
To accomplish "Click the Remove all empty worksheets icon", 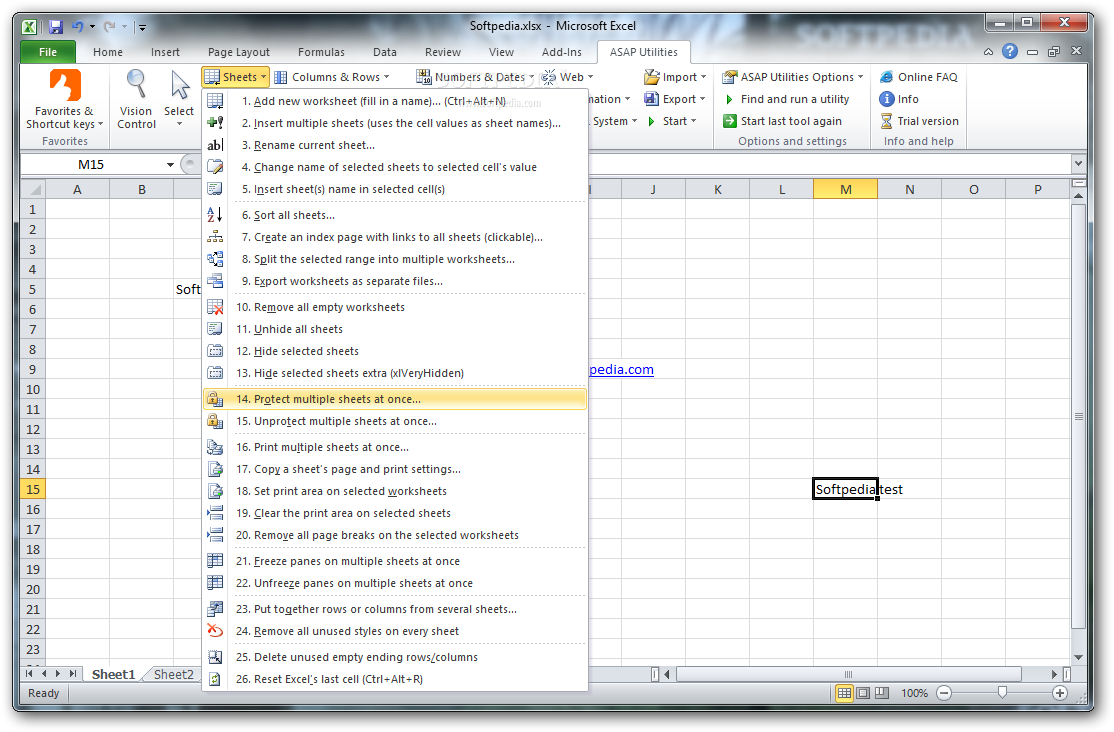I will (215, 307).
